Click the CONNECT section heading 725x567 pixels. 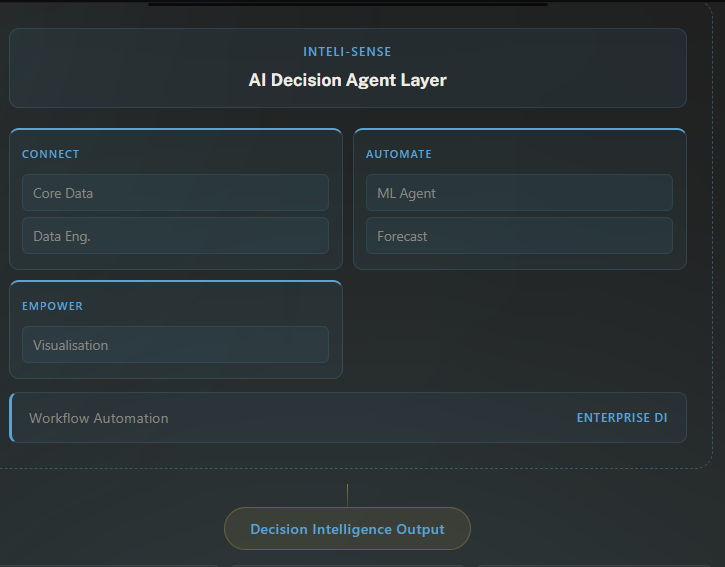51,154
